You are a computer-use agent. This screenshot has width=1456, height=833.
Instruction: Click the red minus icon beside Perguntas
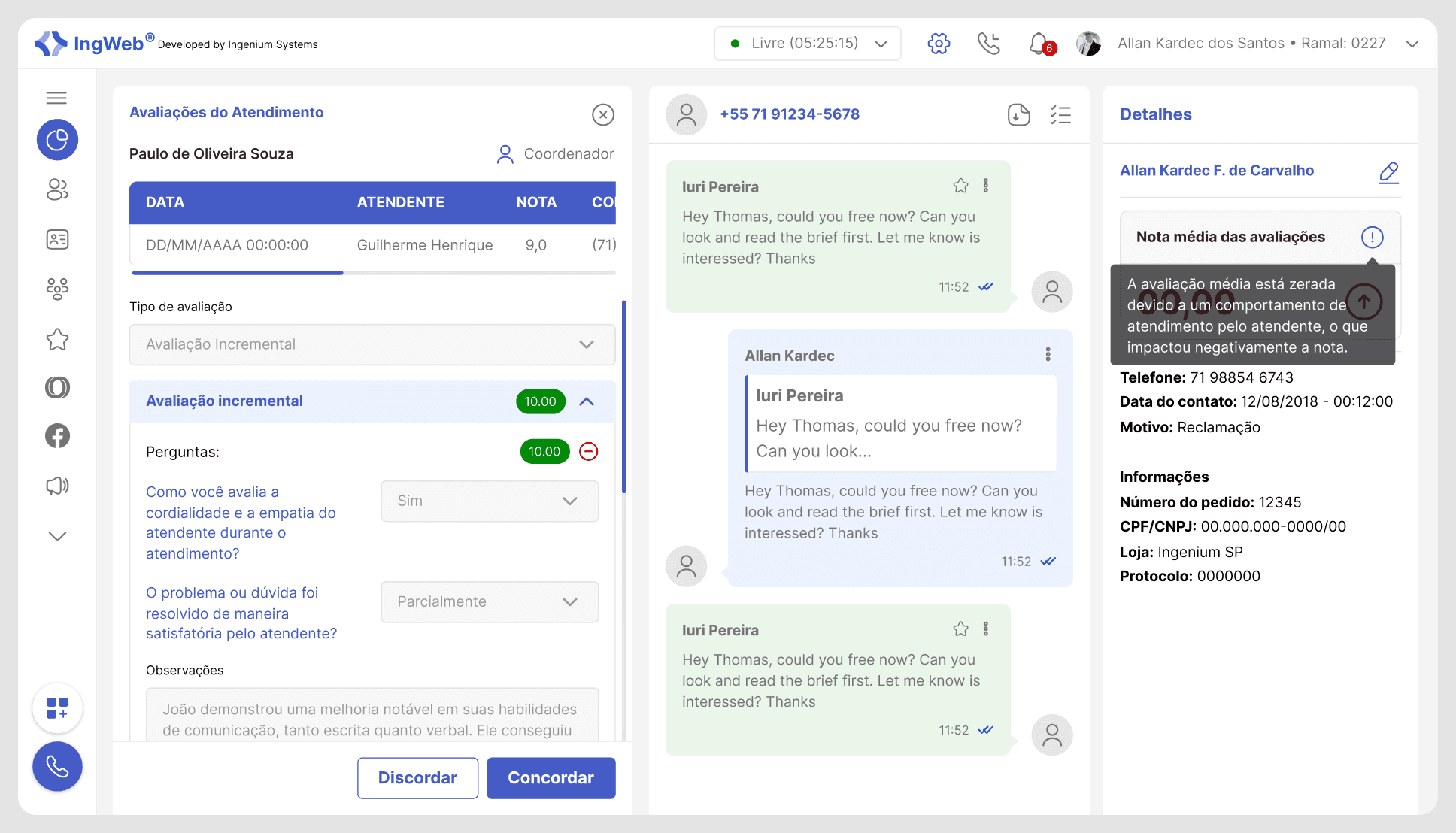(589, 451)
